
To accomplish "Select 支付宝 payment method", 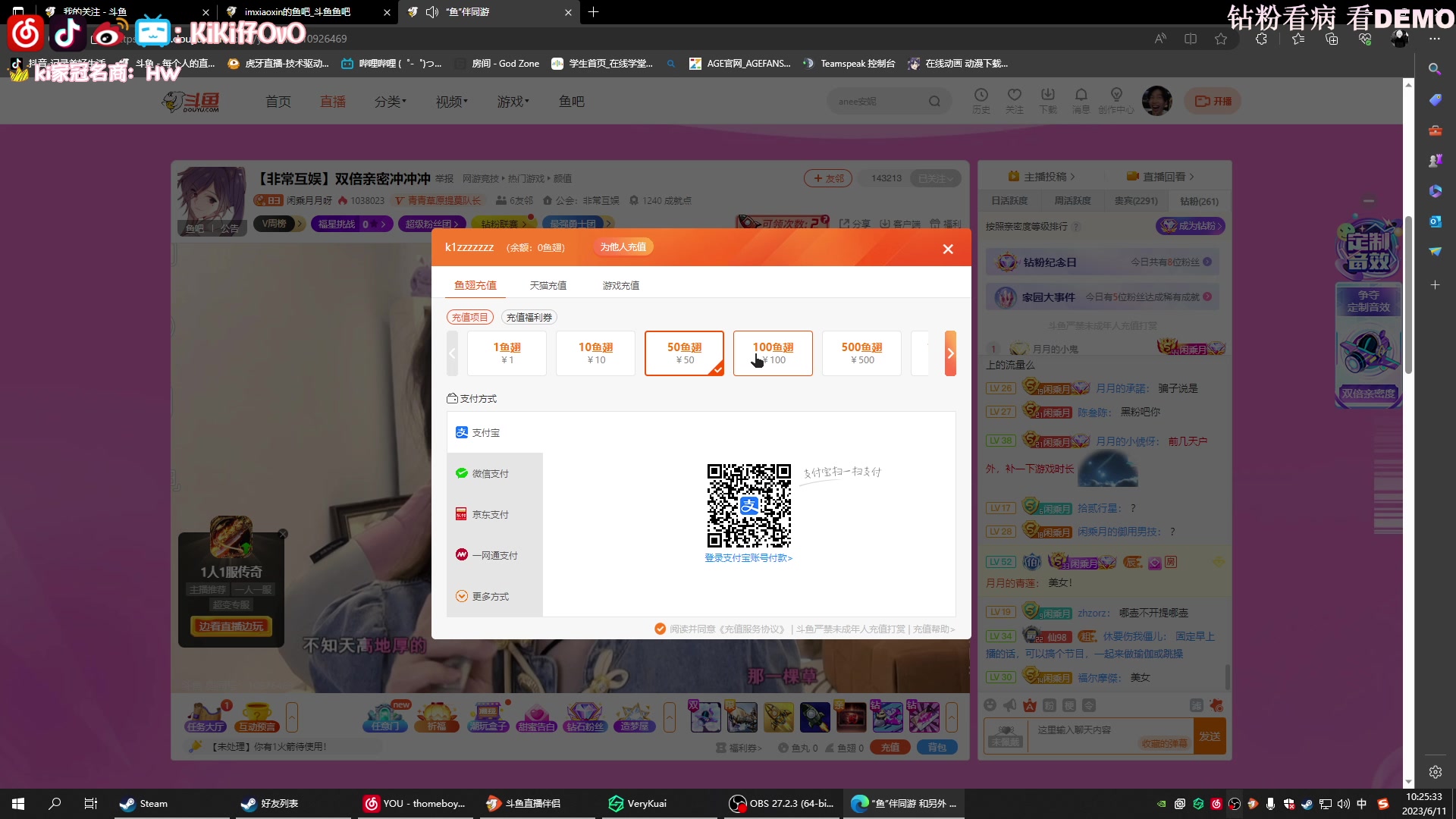I will (494, 432).
